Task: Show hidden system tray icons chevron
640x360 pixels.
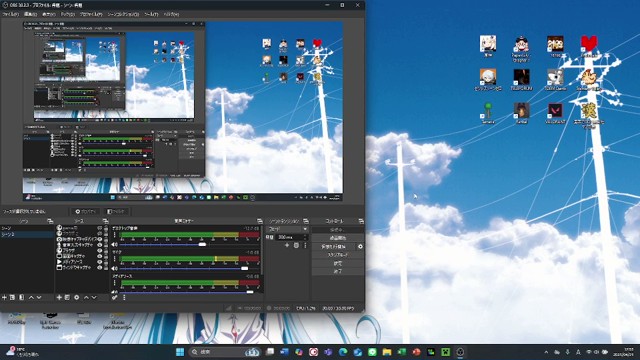Action: click(546, 352)
